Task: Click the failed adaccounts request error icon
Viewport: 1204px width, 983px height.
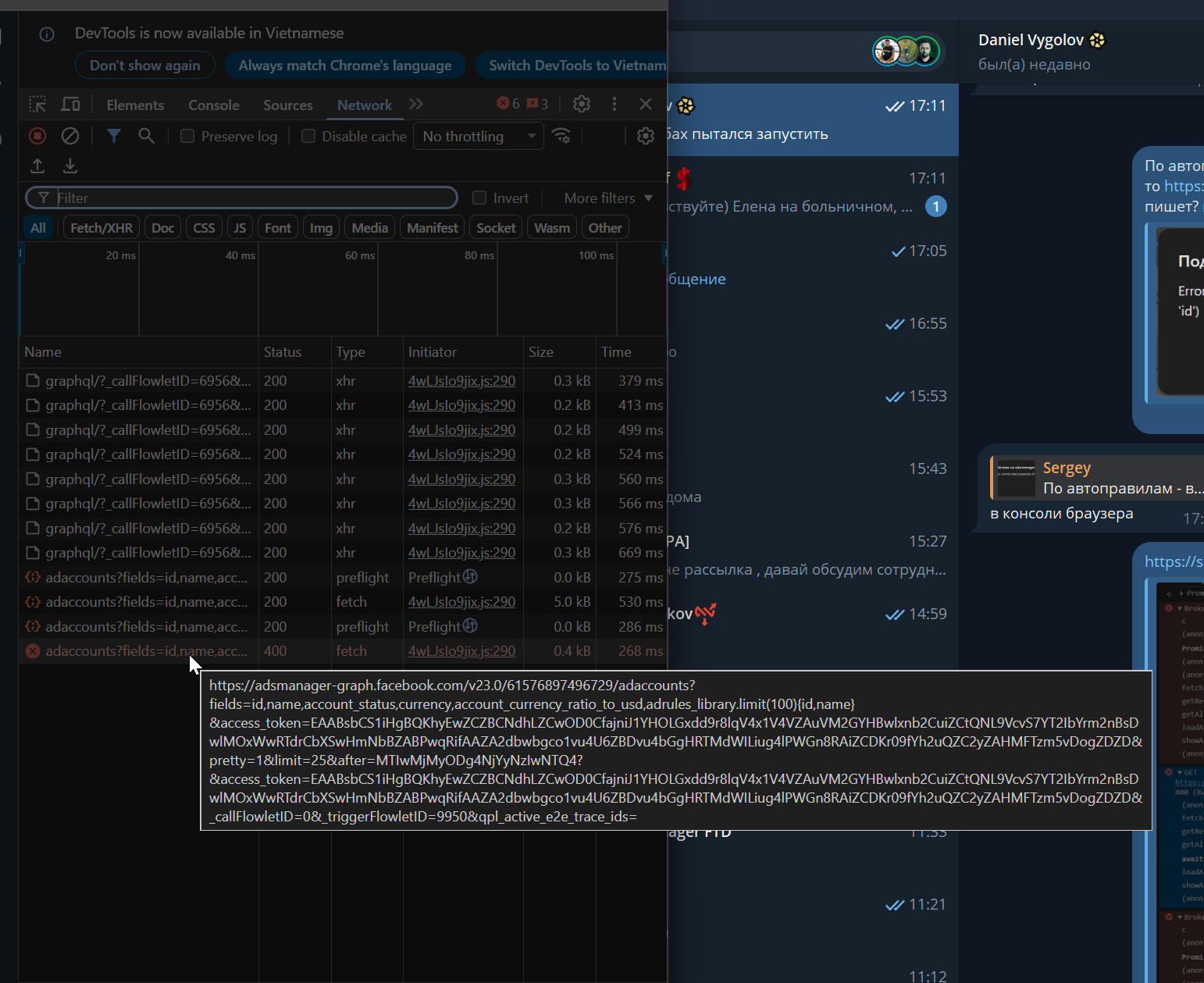Action: [33, 651]
